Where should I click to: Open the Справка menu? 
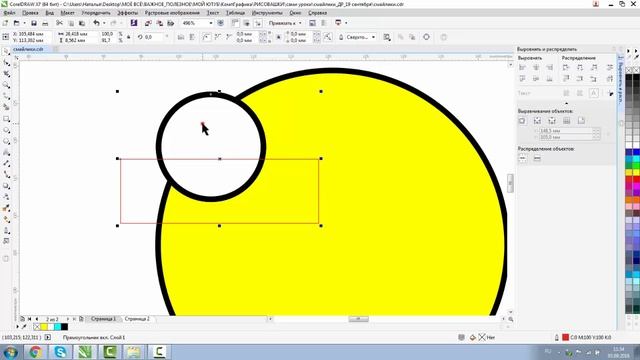tap(317, 13)
